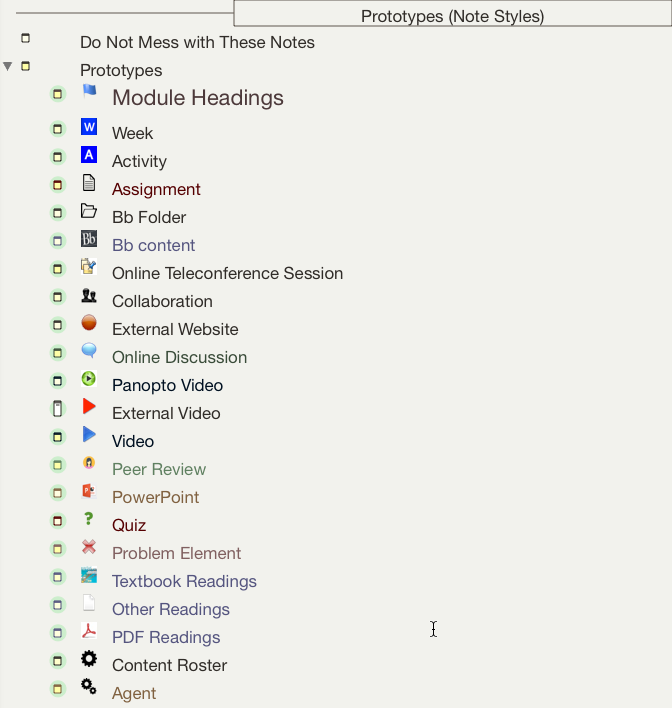Click the green play badge of Panopto Video
Image resolution: width=672 pixels, height=708 pixels.
(89, 378)
